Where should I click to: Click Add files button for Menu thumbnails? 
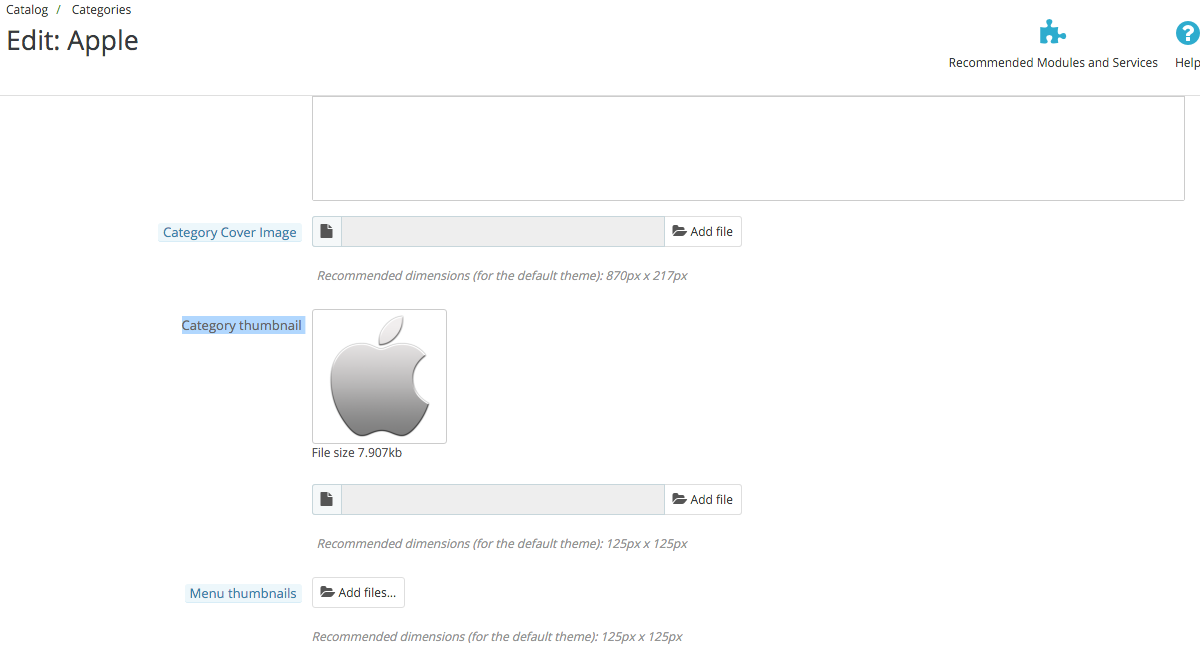tap(358, 592)
